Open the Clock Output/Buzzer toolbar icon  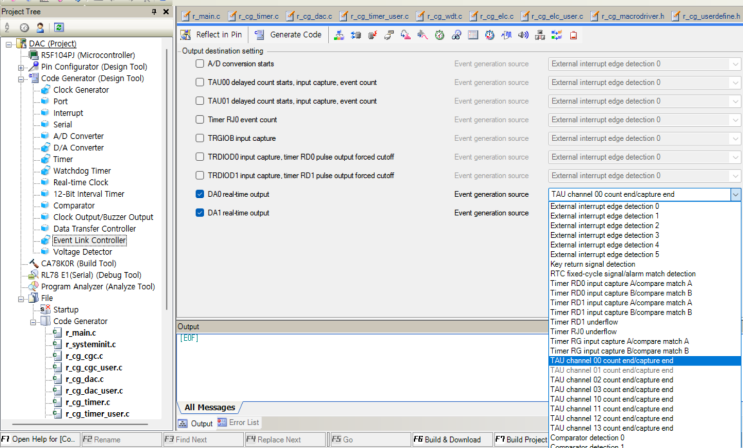coord(523,35)
